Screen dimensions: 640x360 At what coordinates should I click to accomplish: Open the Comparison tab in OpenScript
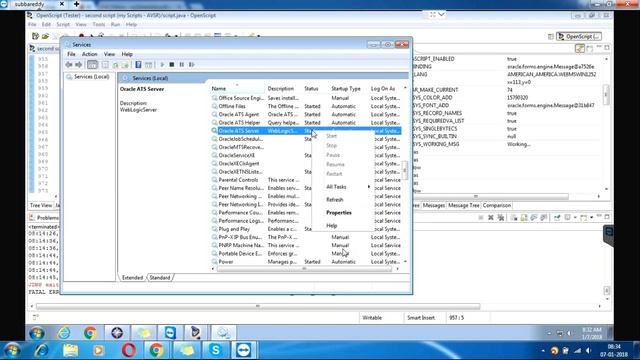[x=497, y=206]
